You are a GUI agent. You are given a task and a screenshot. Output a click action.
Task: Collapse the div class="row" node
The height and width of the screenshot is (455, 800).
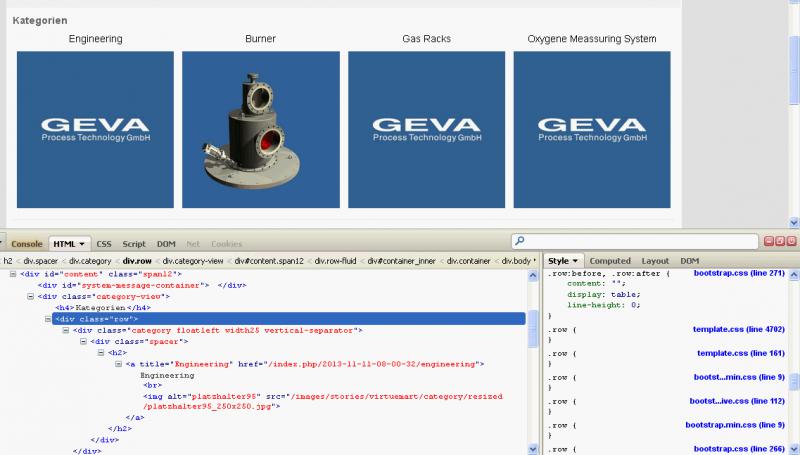pyautogui.click(x=50, y=319)
